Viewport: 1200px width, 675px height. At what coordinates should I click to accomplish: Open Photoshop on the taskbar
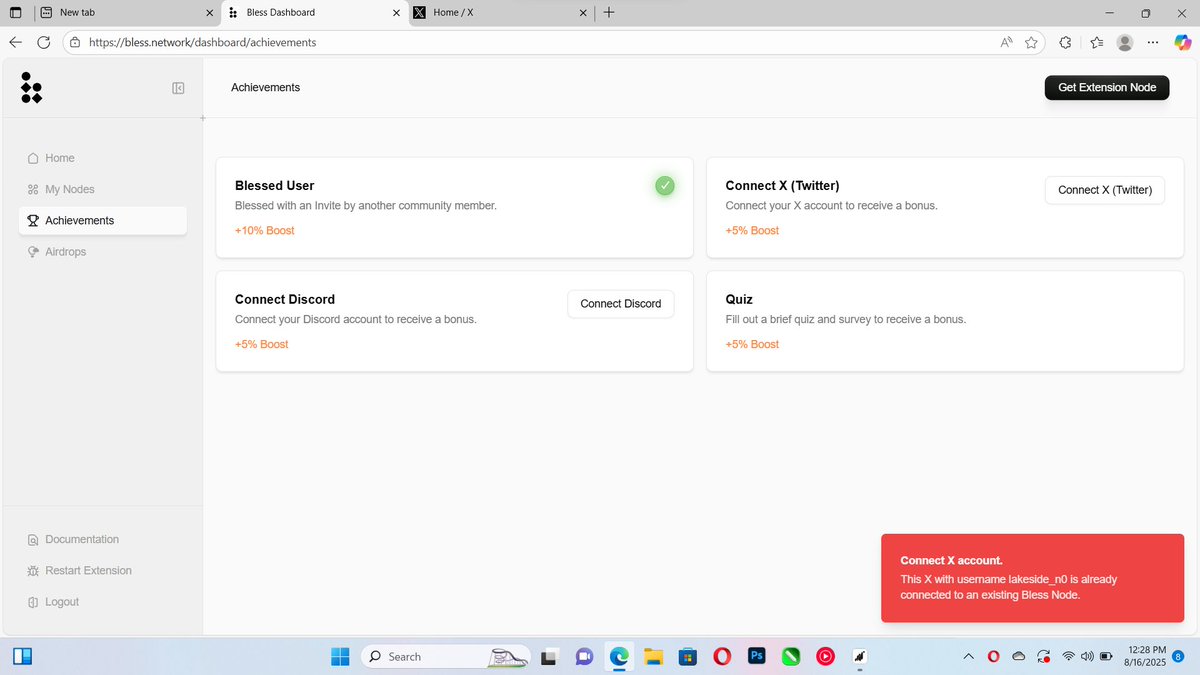point(757,657)
